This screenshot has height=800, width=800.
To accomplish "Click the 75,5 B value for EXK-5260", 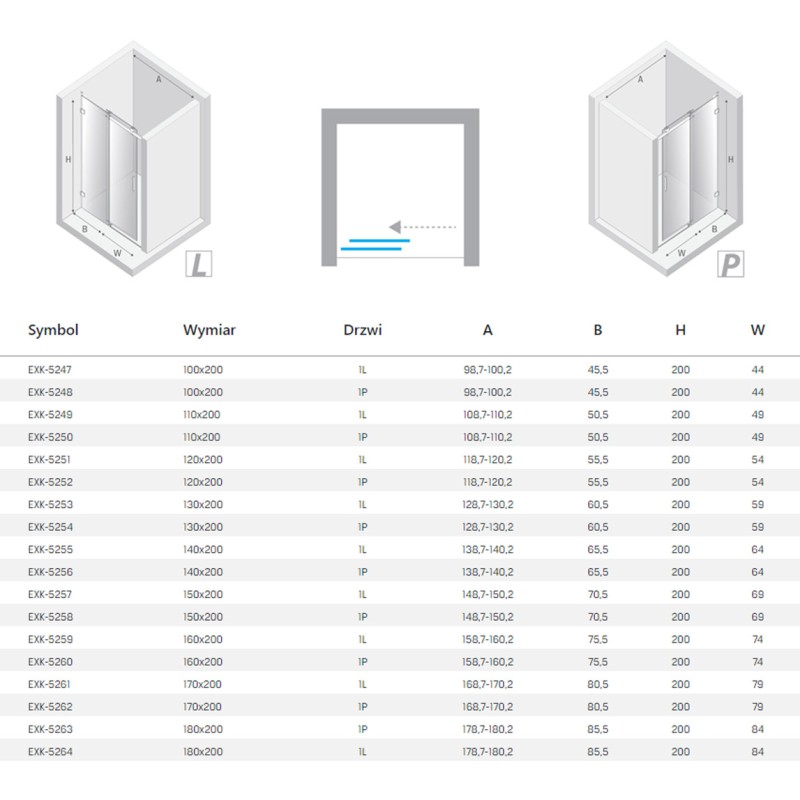I will click(x=597, y=661).
